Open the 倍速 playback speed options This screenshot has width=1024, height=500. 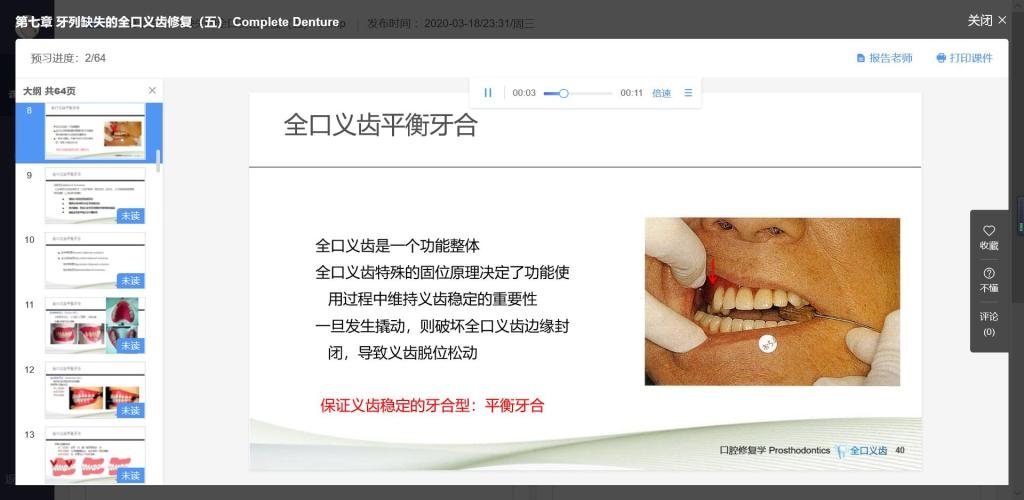pyautogui.click(x=661, y=93)
